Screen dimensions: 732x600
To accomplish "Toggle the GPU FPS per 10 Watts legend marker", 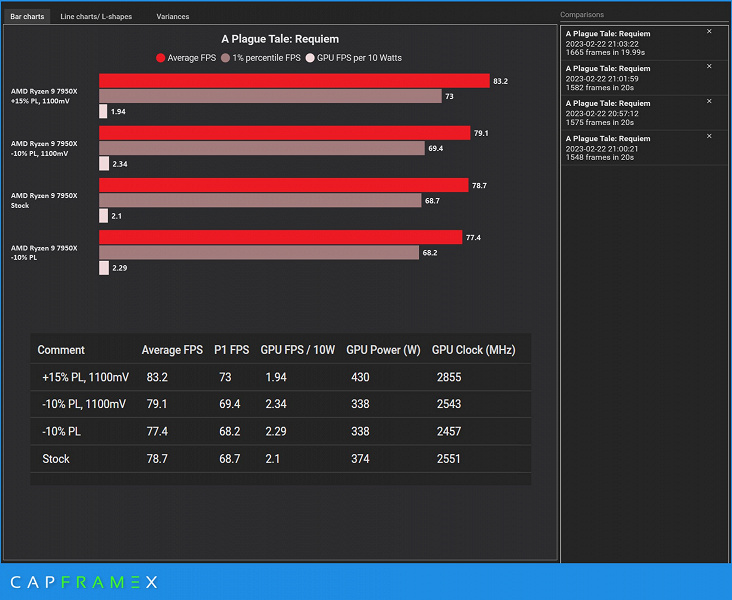I will pyautogui.click(x=310, y=58).
